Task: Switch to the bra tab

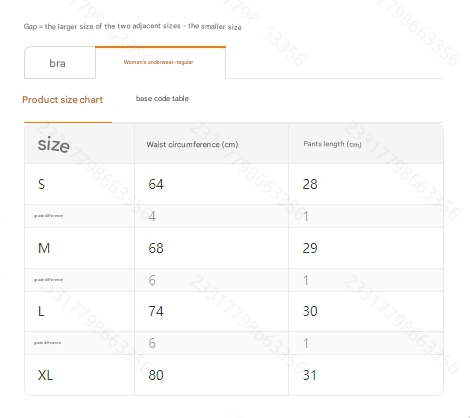Action: (x=60, y=63)
